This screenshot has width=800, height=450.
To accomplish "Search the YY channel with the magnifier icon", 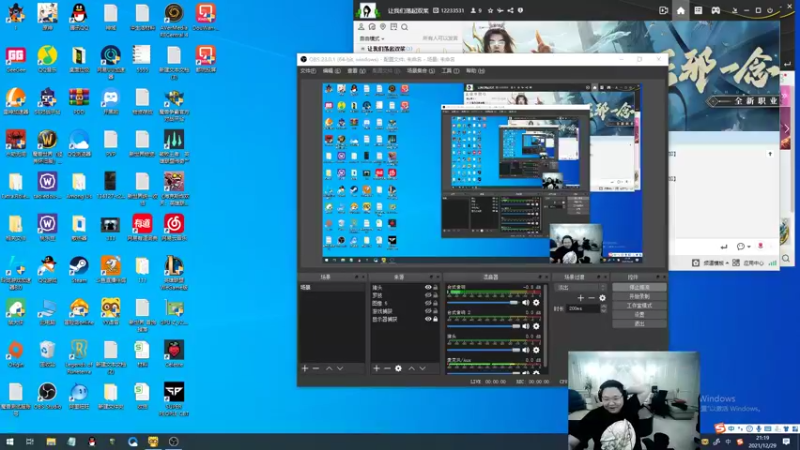I will [405, 27].
